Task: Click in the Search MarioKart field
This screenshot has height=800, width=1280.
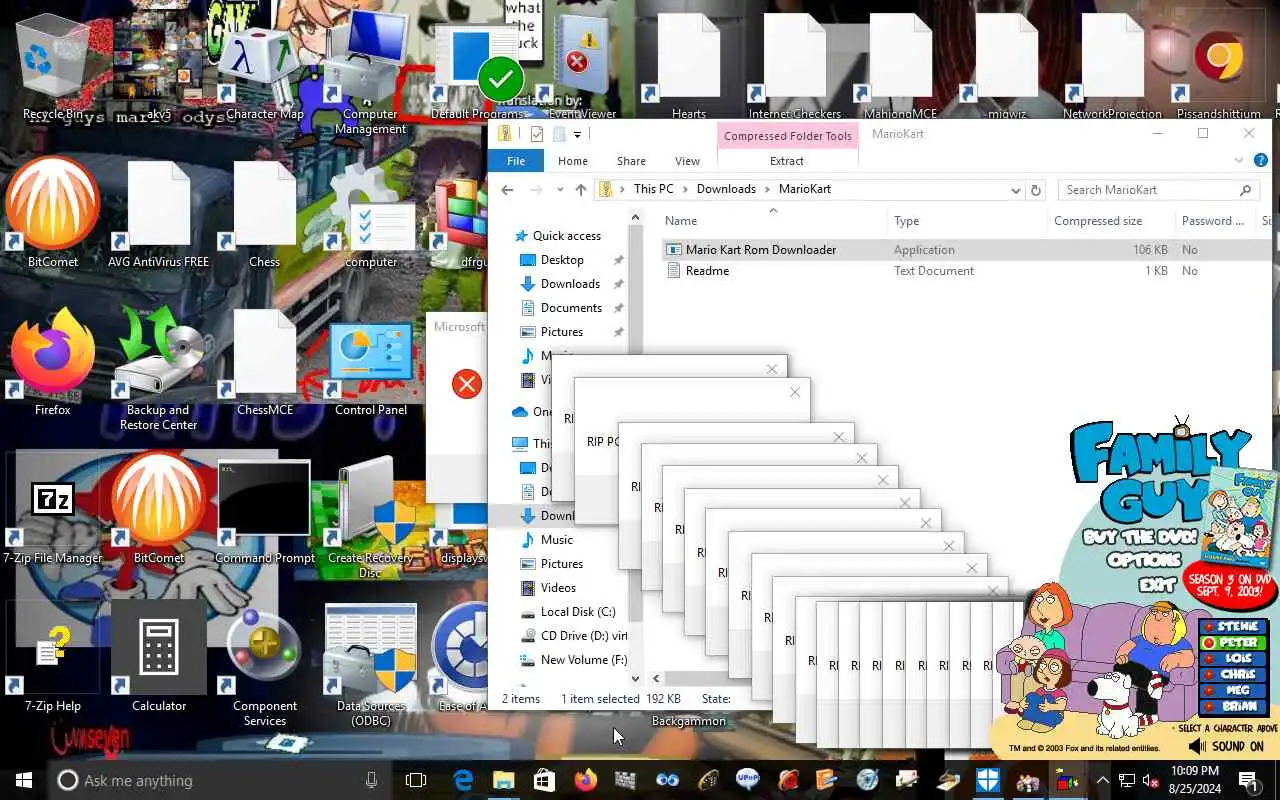Action: [x=1158, y=189]
